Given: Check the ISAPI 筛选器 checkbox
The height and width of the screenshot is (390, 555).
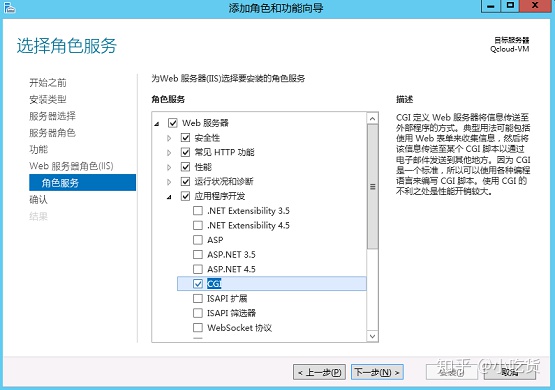Looking at the screenshot, I should pos(198,313).
